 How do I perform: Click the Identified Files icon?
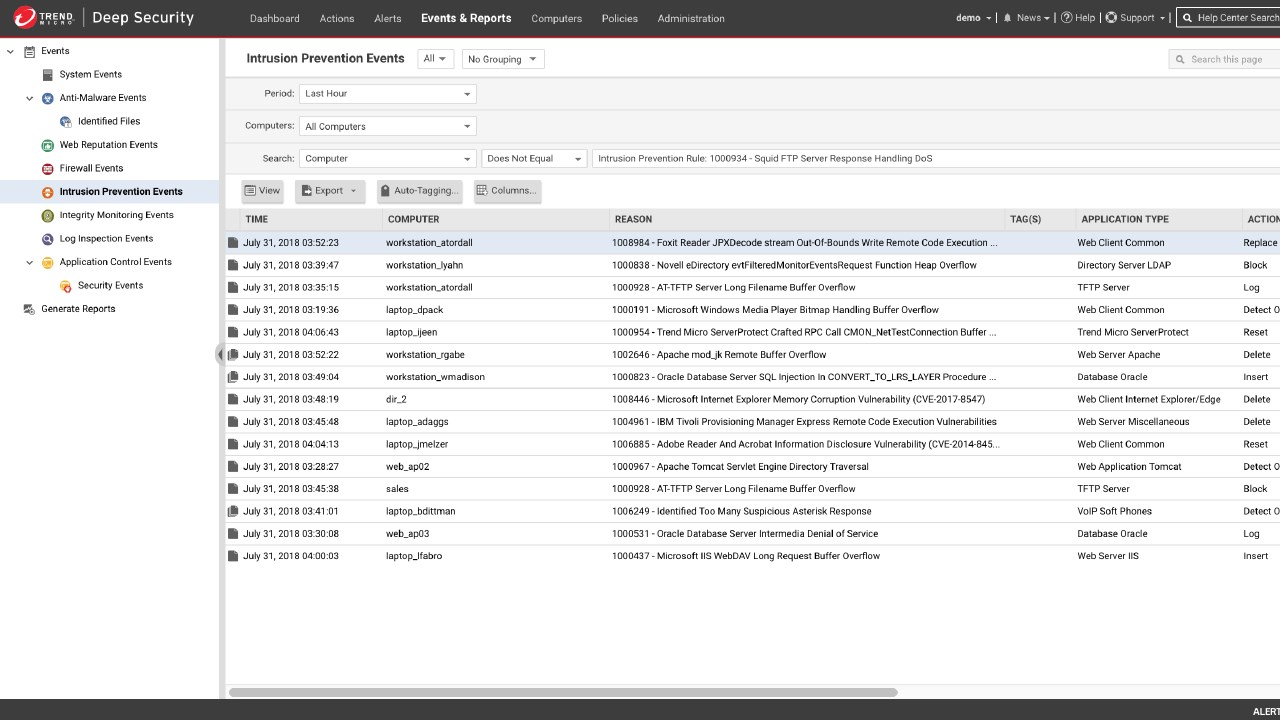(66, 122)
